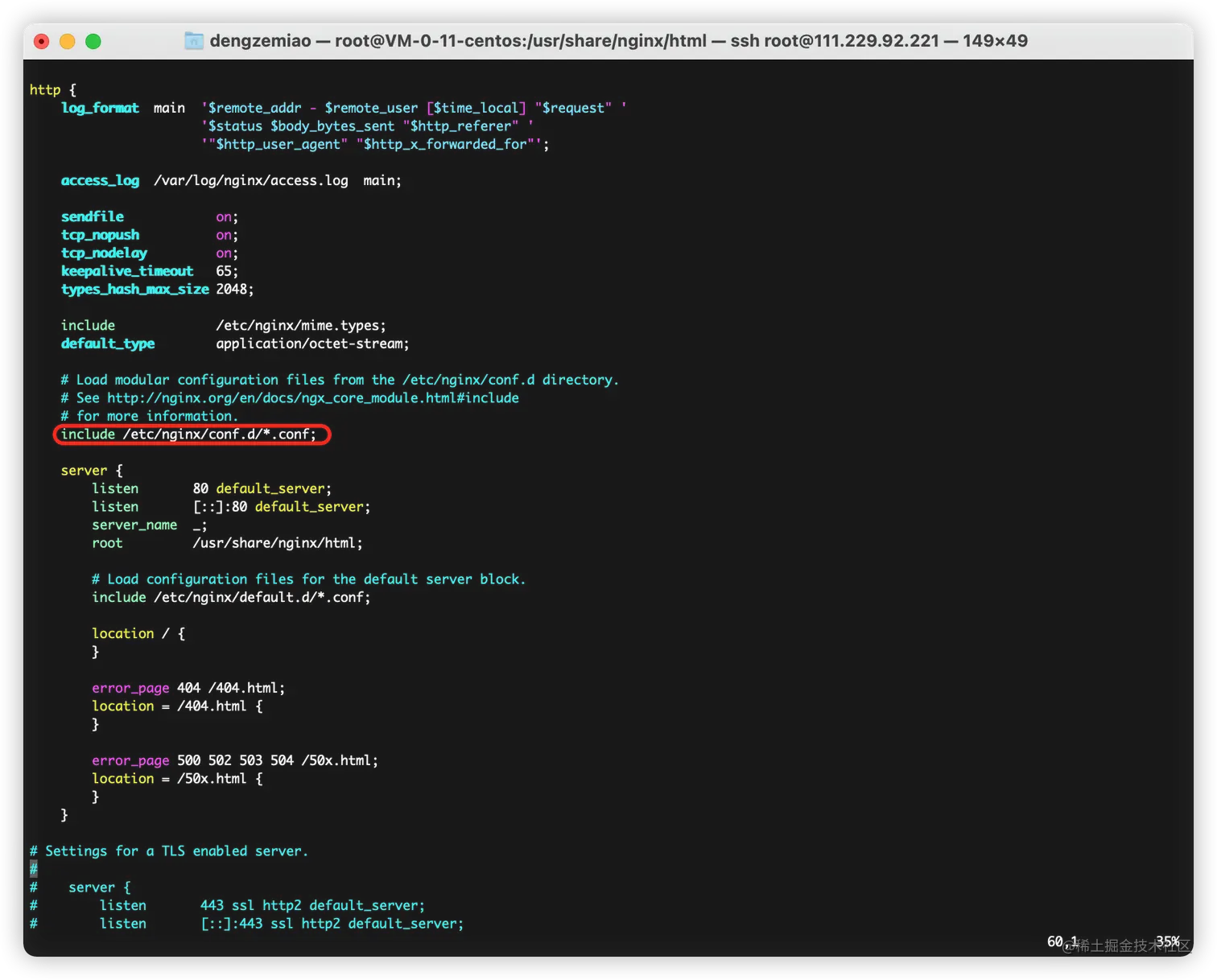Viewport: 1217px width, 980px height.
Task: Click the "on;" value of sendfile
Action: 227,216
